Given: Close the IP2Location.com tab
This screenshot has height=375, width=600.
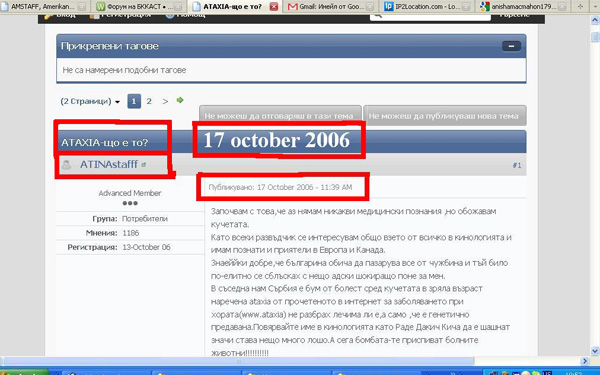Looking at the screenshot, I should (x=466, y=7).
